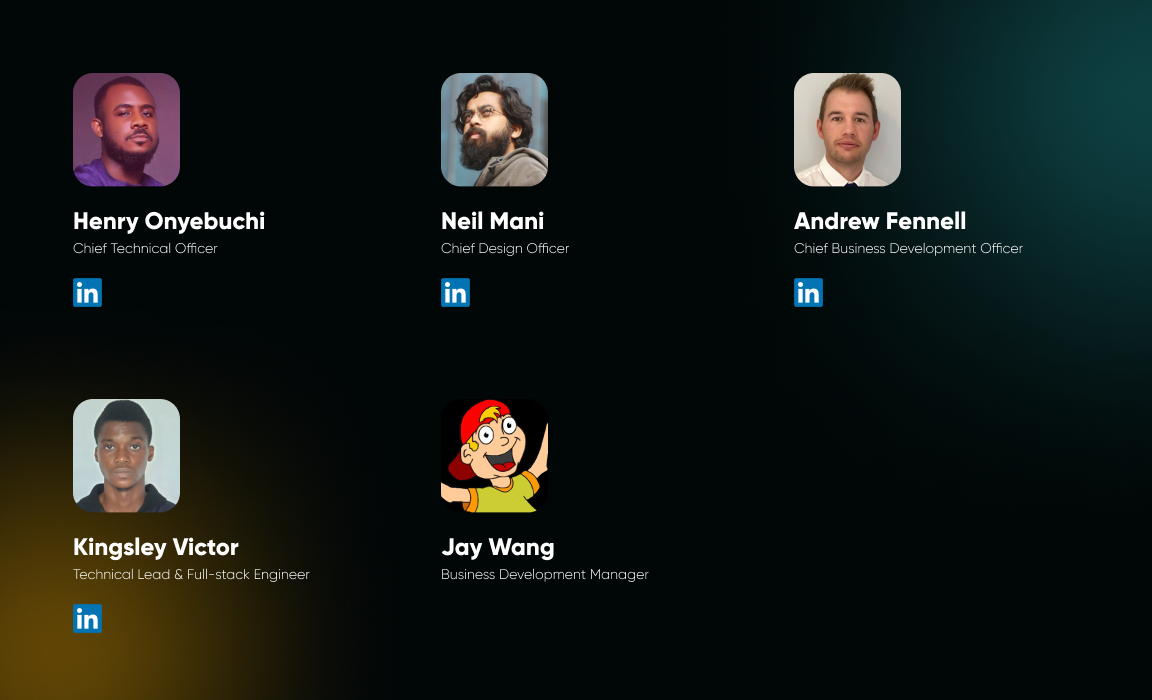
Task: Select the name Andrew Fennell
Action: pyautogui.click(x=879, y=221)
